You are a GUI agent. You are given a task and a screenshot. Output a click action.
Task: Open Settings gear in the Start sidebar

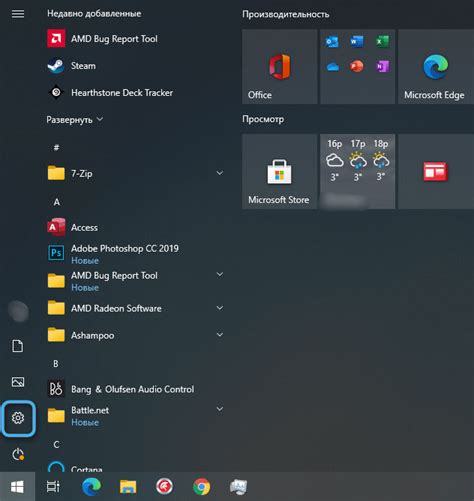click(x=18, y=418)
